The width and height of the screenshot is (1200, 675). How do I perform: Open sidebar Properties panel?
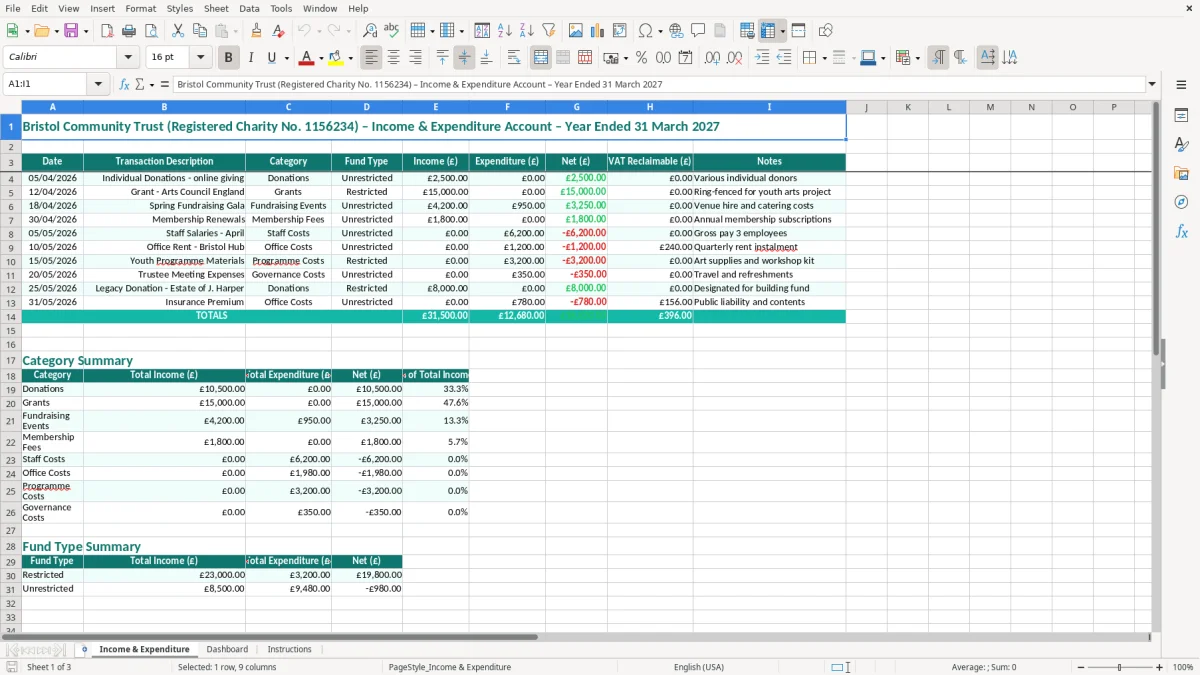tap(1181, 116)
